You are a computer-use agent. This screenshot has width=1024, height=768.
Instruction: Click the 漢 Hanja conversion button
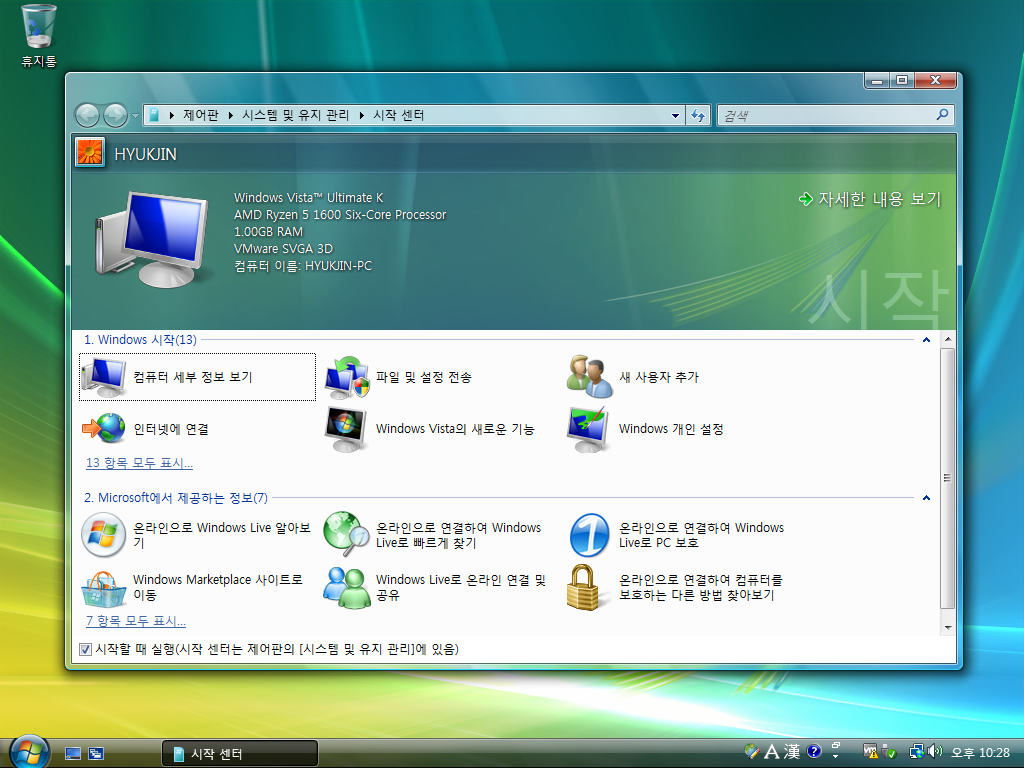click(x=792, y=752)
